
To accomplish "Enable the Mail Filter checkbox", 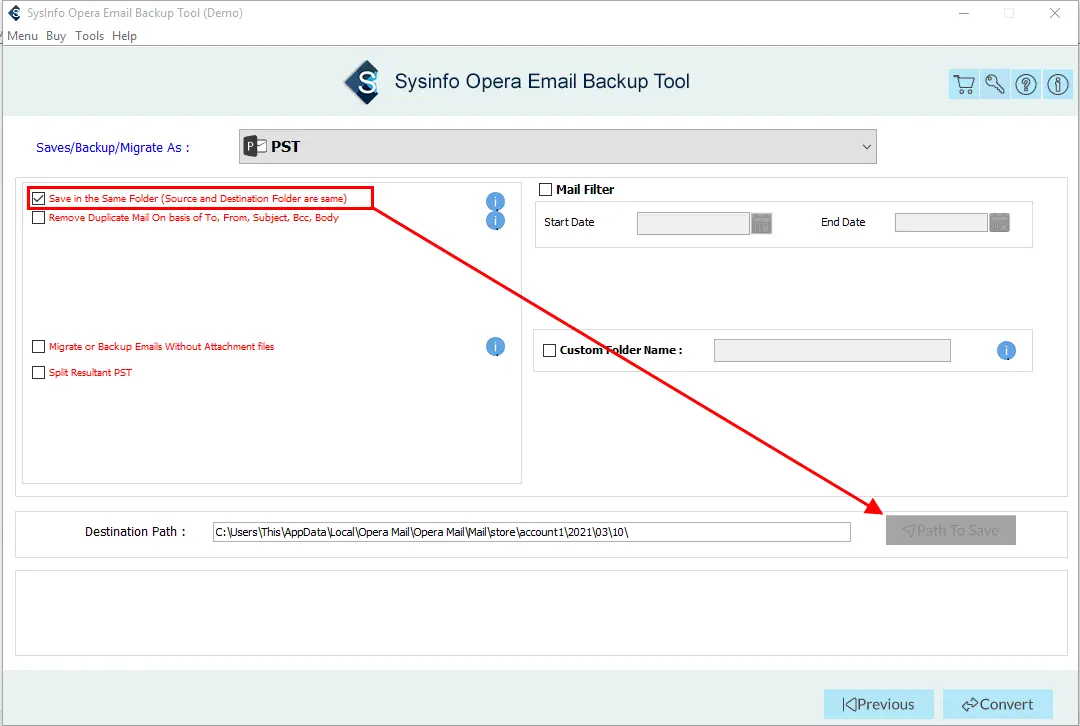I will [x=546, y=189].
